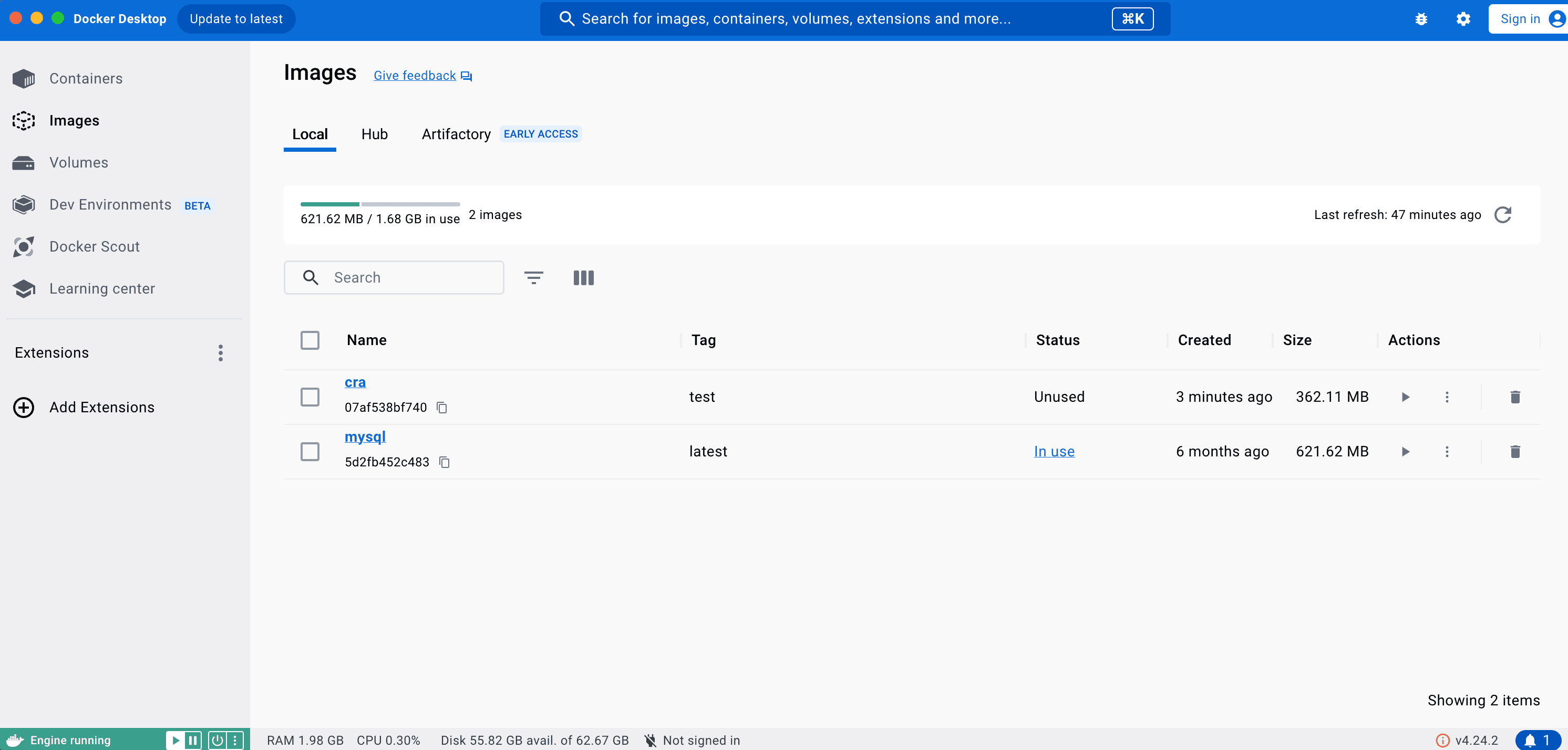Click the Update to latest button

click(235, 19)
